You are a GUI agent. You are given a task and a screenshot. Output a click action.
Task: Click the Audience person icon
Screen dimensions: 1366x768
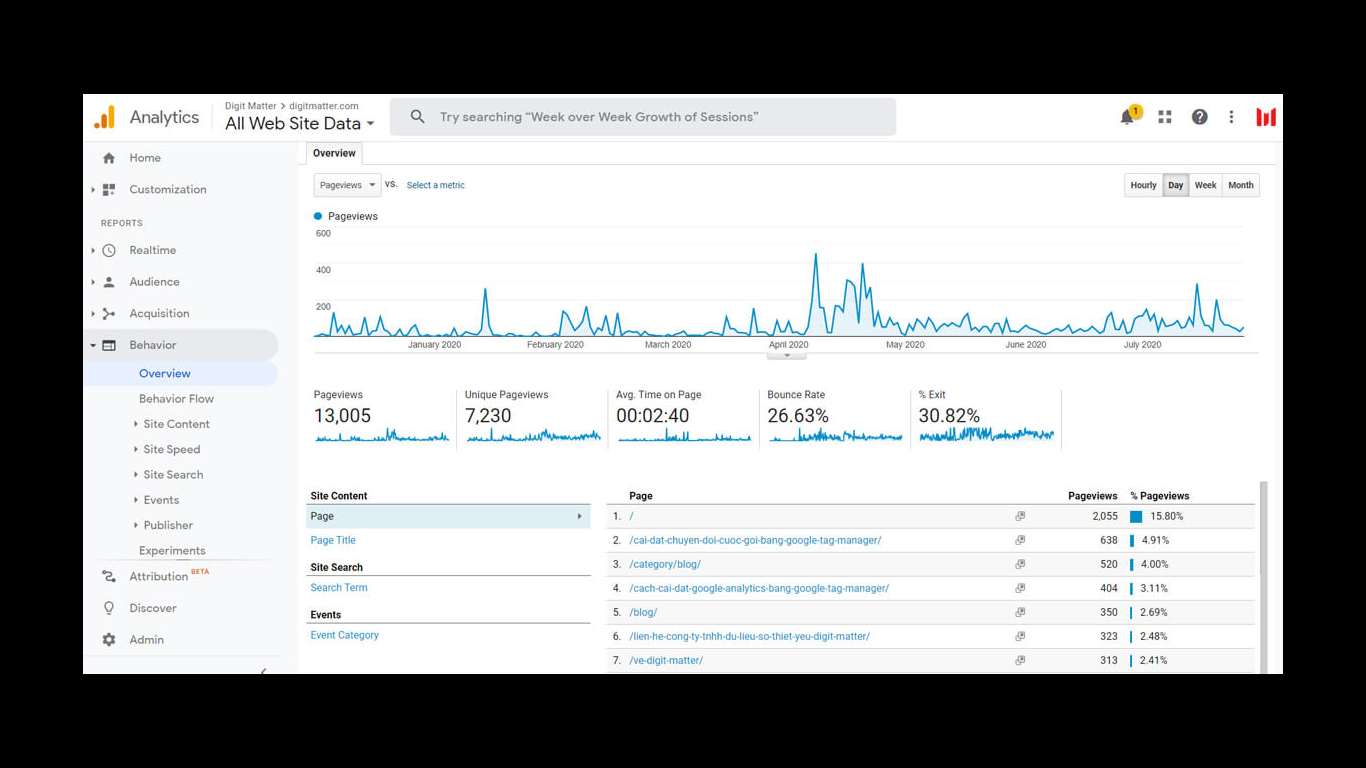click(109, 282)
